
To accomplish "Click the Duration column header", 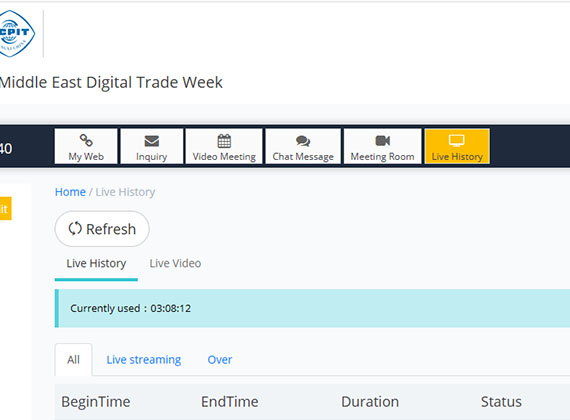I will (x=370, y=402).
